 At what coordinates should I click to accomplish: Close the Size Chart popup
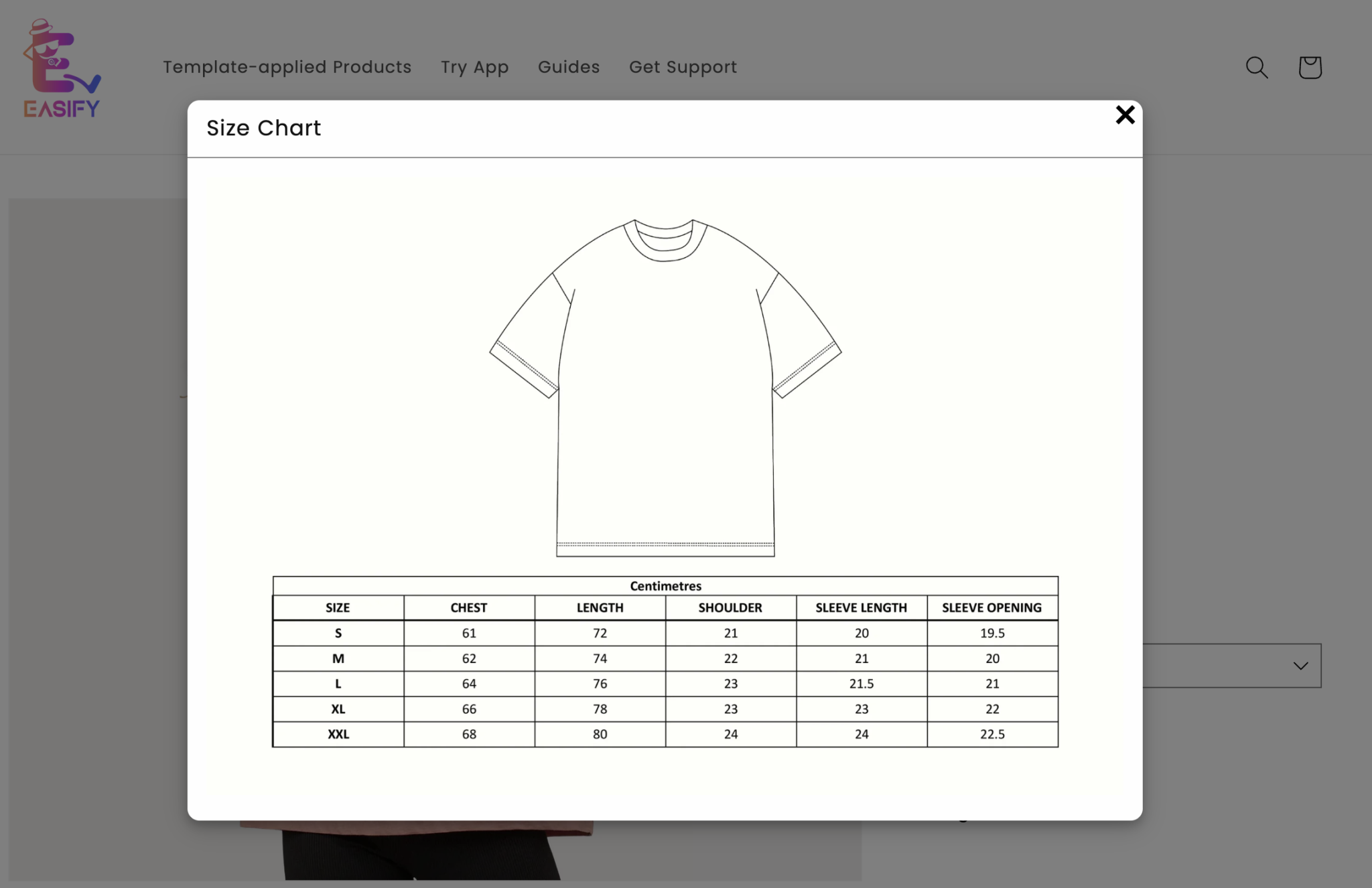pos(1125,115)
